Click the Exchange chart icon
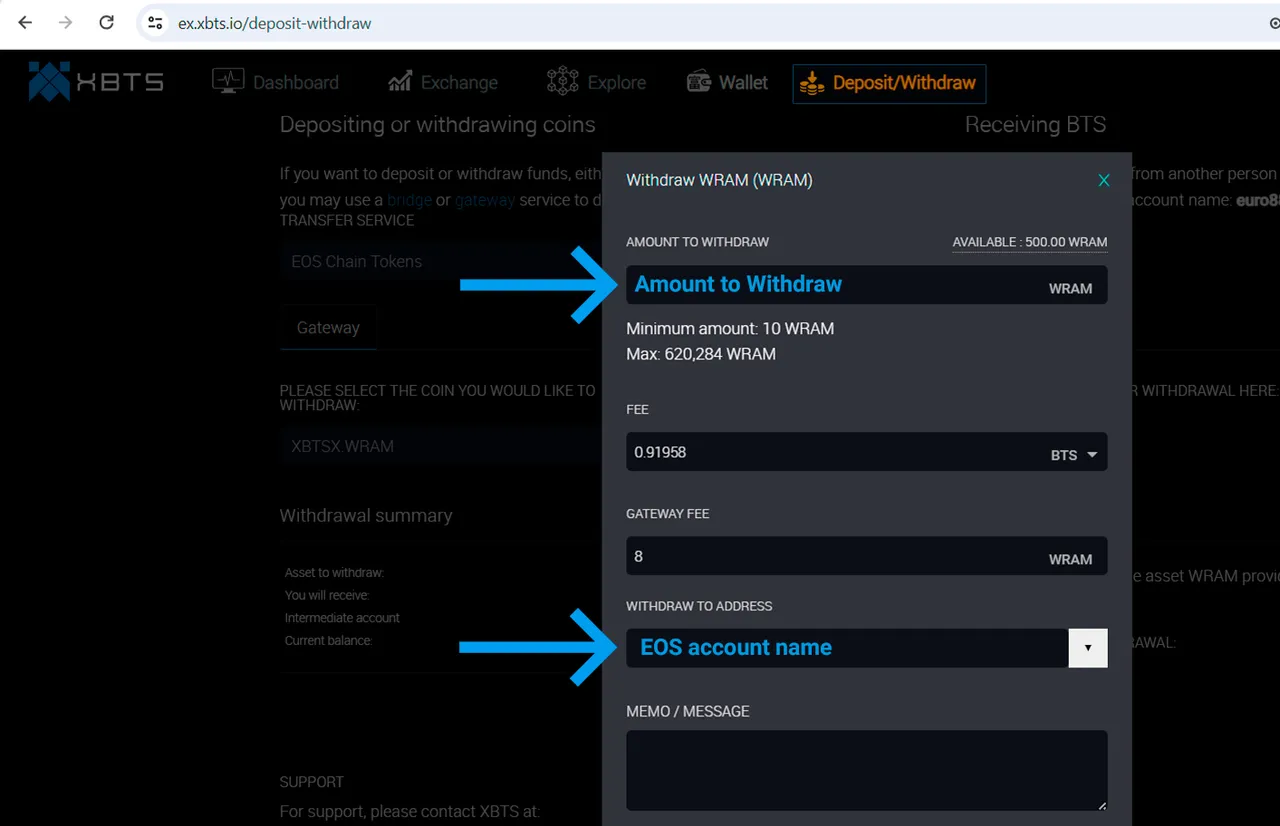The height and width of the screenshot is (826, 1280). 400,81
